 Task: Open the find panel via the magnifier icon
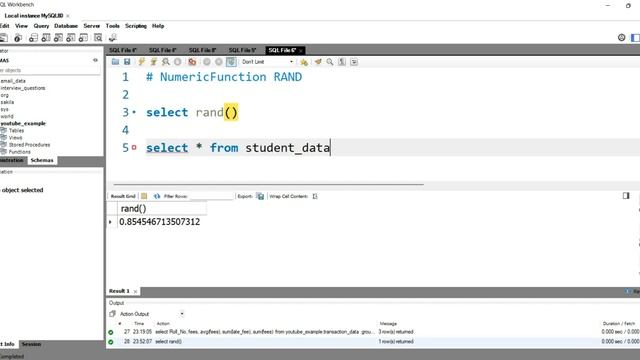(x=329, y=62)
